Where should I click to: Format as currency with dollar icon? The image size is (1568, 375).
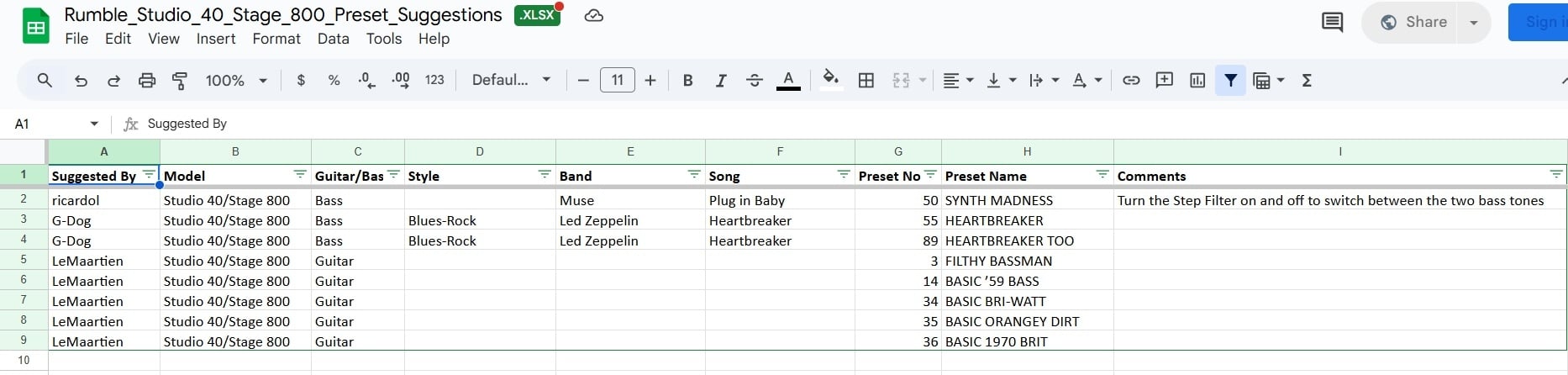pyautogui.click(x=301, y=80)
